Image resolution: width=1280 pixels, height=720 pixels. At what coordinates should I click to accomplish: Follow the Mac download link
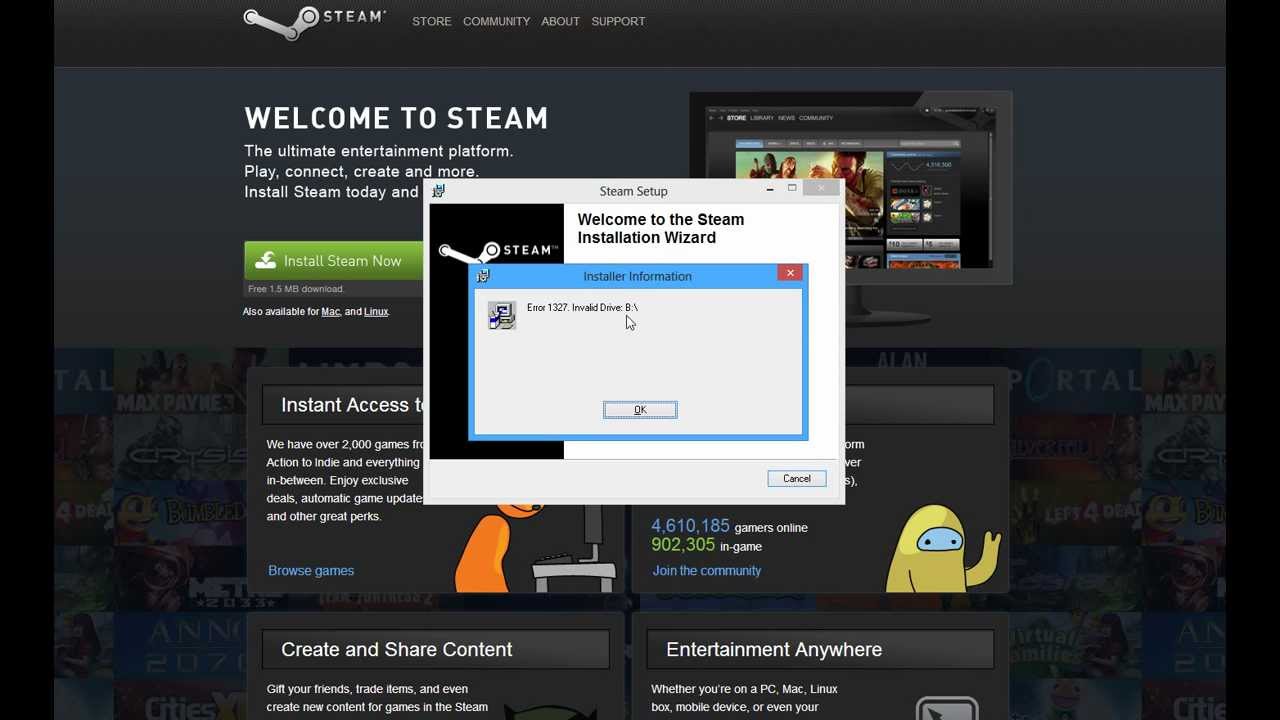[330, 312]
